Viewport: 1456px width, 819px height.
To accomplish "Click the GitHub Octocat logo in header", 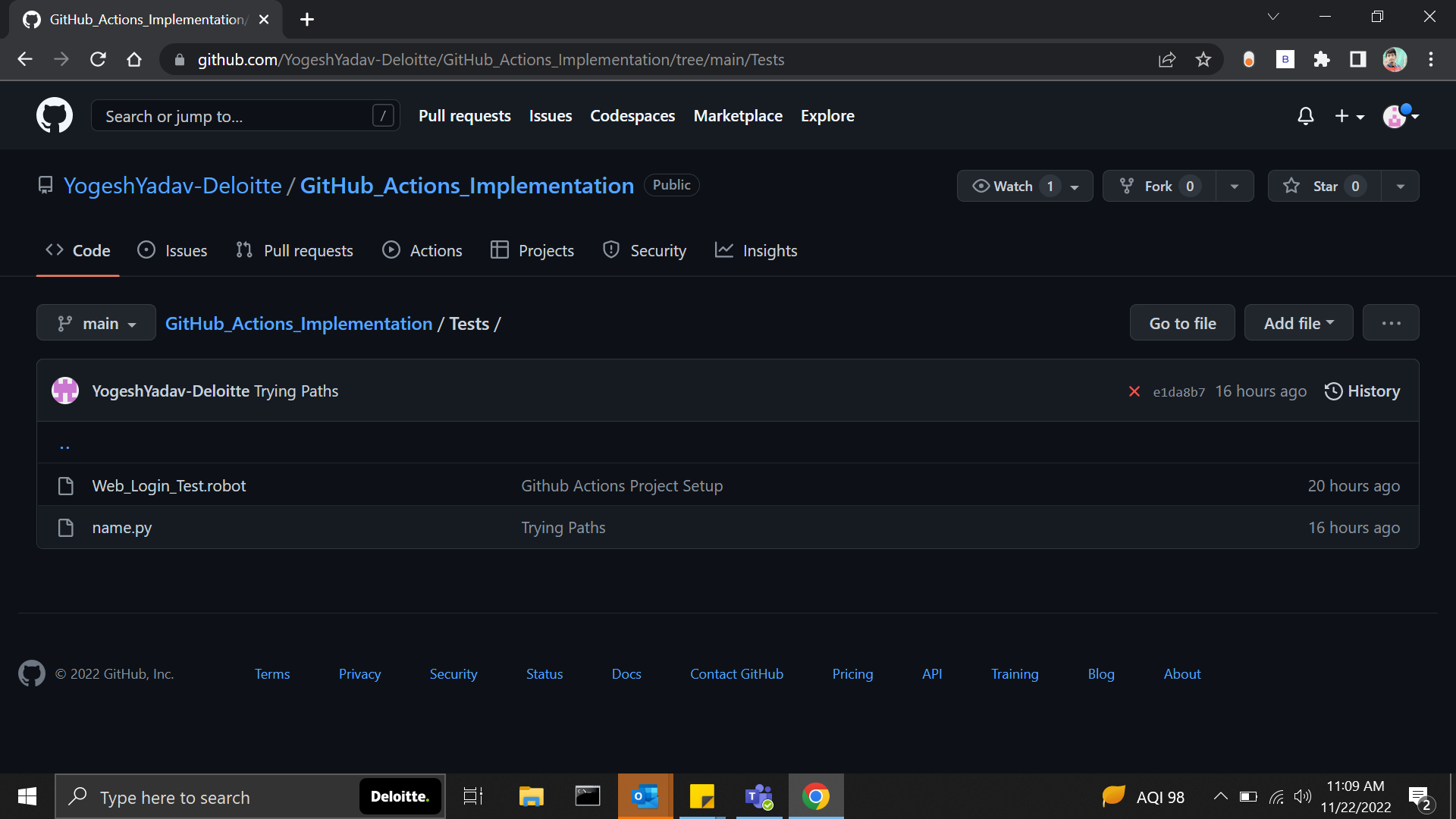I will coord(55,115).
